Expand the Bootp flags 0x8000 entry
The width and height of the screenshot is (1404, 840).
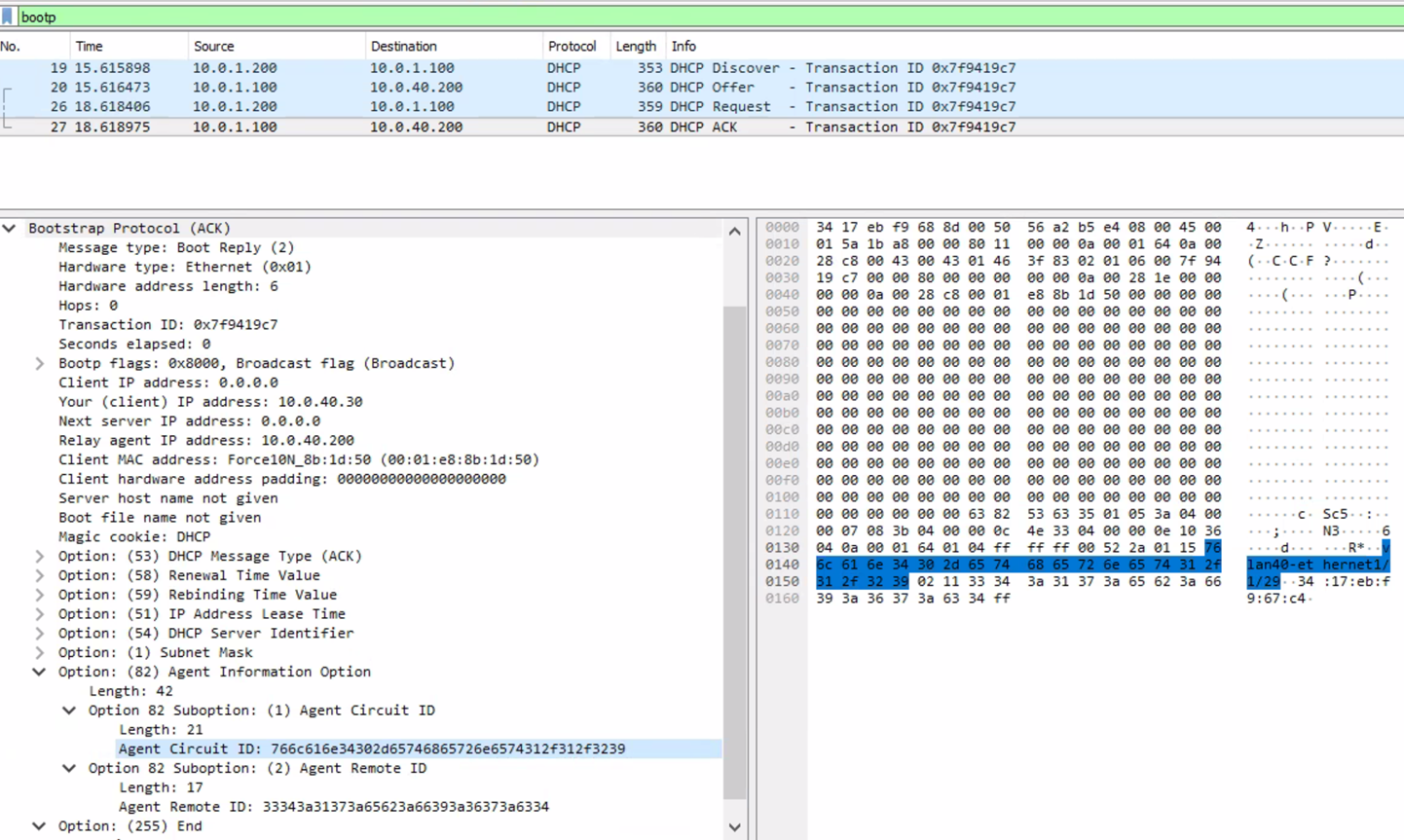click(39, 362)
